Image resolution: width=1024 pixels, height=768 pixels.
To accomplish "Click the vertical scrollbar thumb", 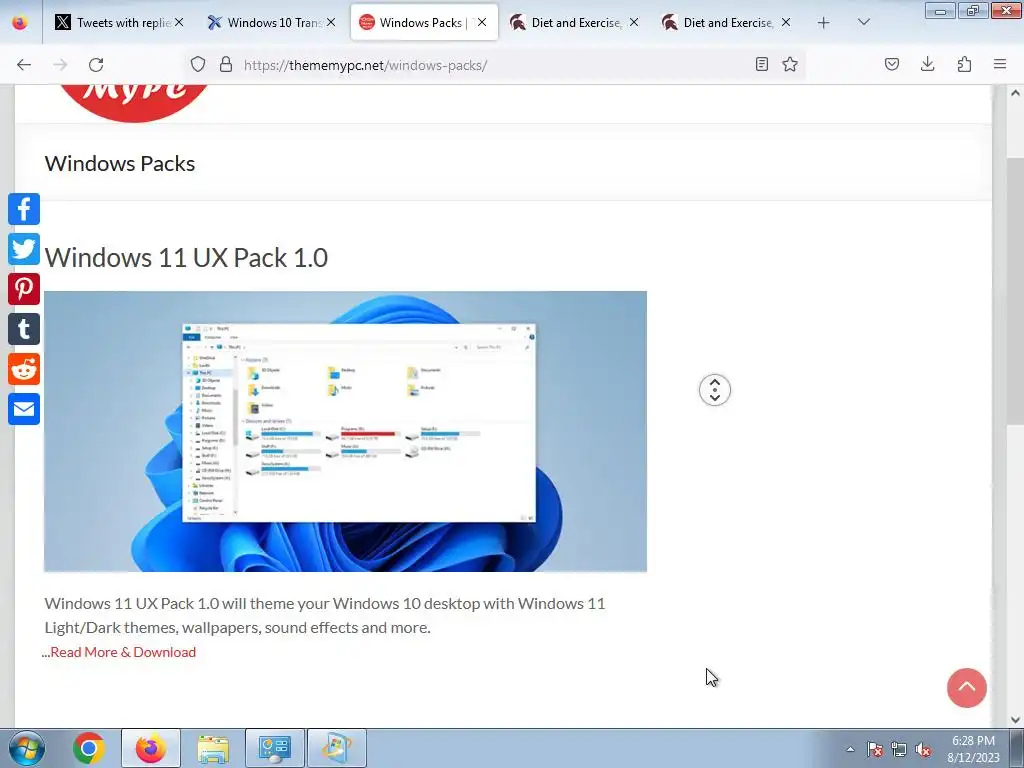I will pos(1015,291).
